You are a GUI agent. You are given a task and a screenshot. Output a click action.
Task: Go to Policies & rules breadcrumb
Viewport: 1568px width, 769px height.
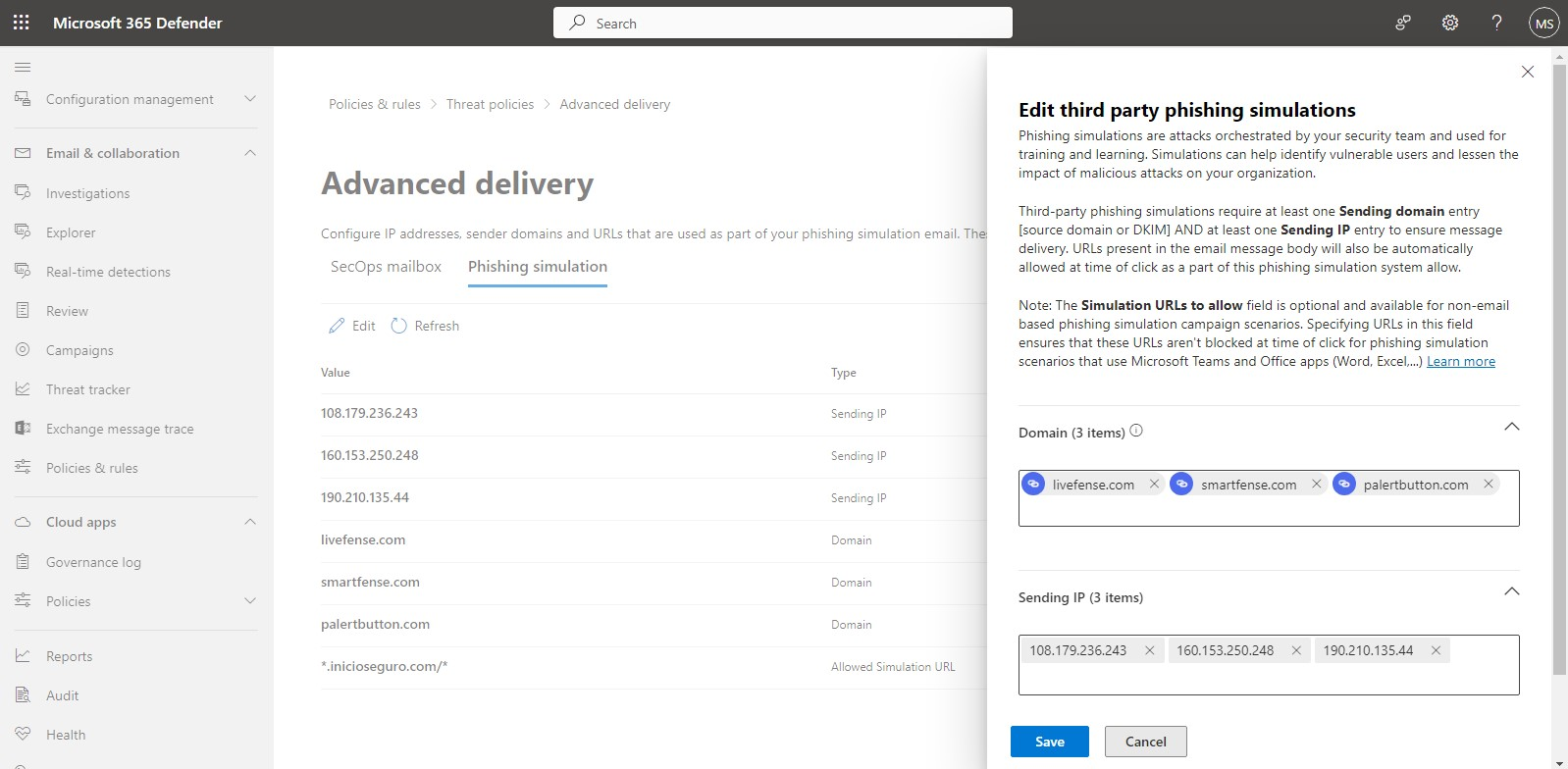(375, 104)
